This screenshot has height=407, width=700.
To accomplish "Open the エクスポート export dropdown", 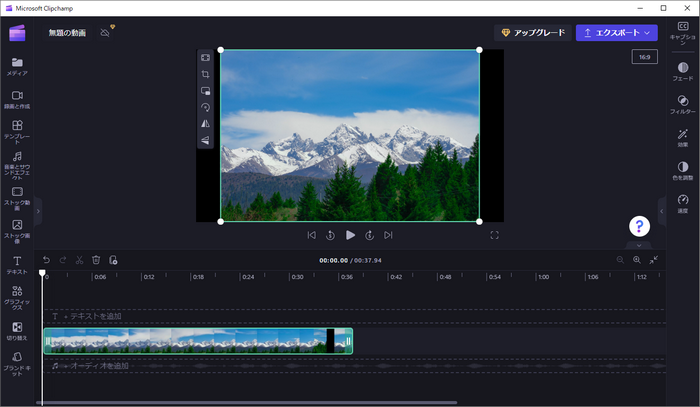I will coord(616,33).
